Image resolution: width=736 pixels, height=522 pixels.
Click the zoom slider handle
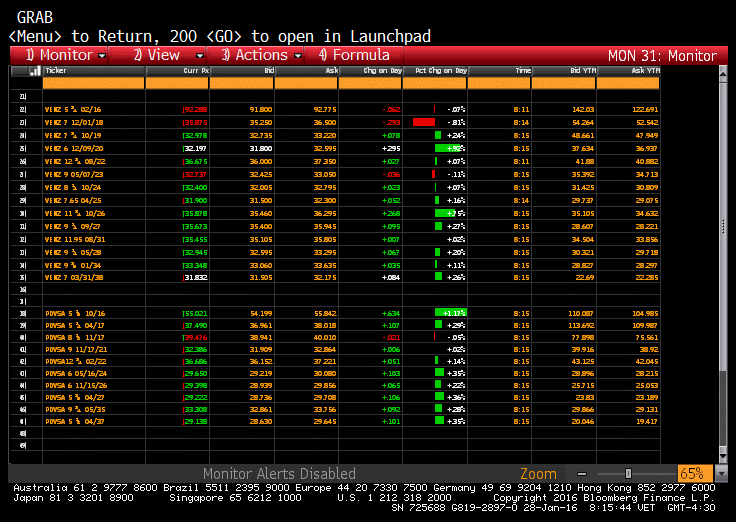pyautogui.click(x=628, y=474)
